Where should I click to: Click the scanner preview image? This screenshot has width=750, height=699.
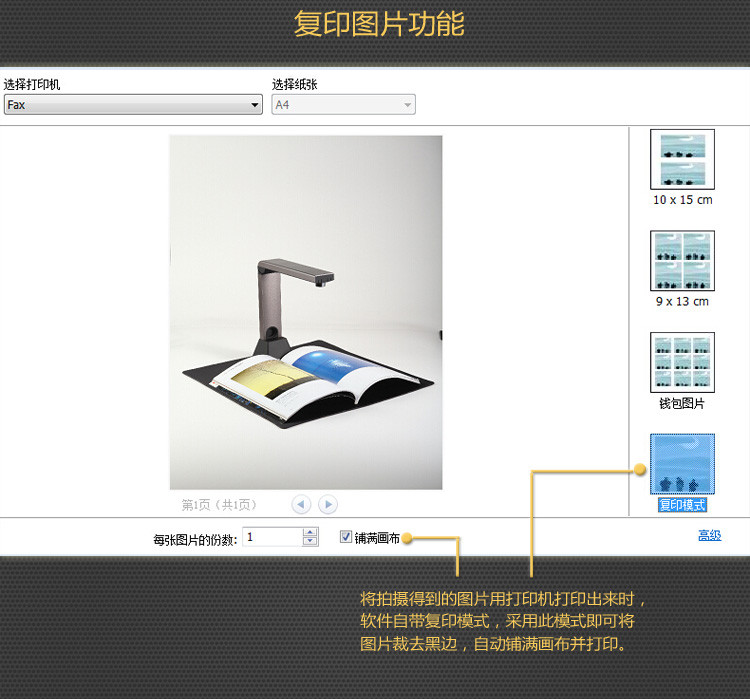click(x=306, y=312)
